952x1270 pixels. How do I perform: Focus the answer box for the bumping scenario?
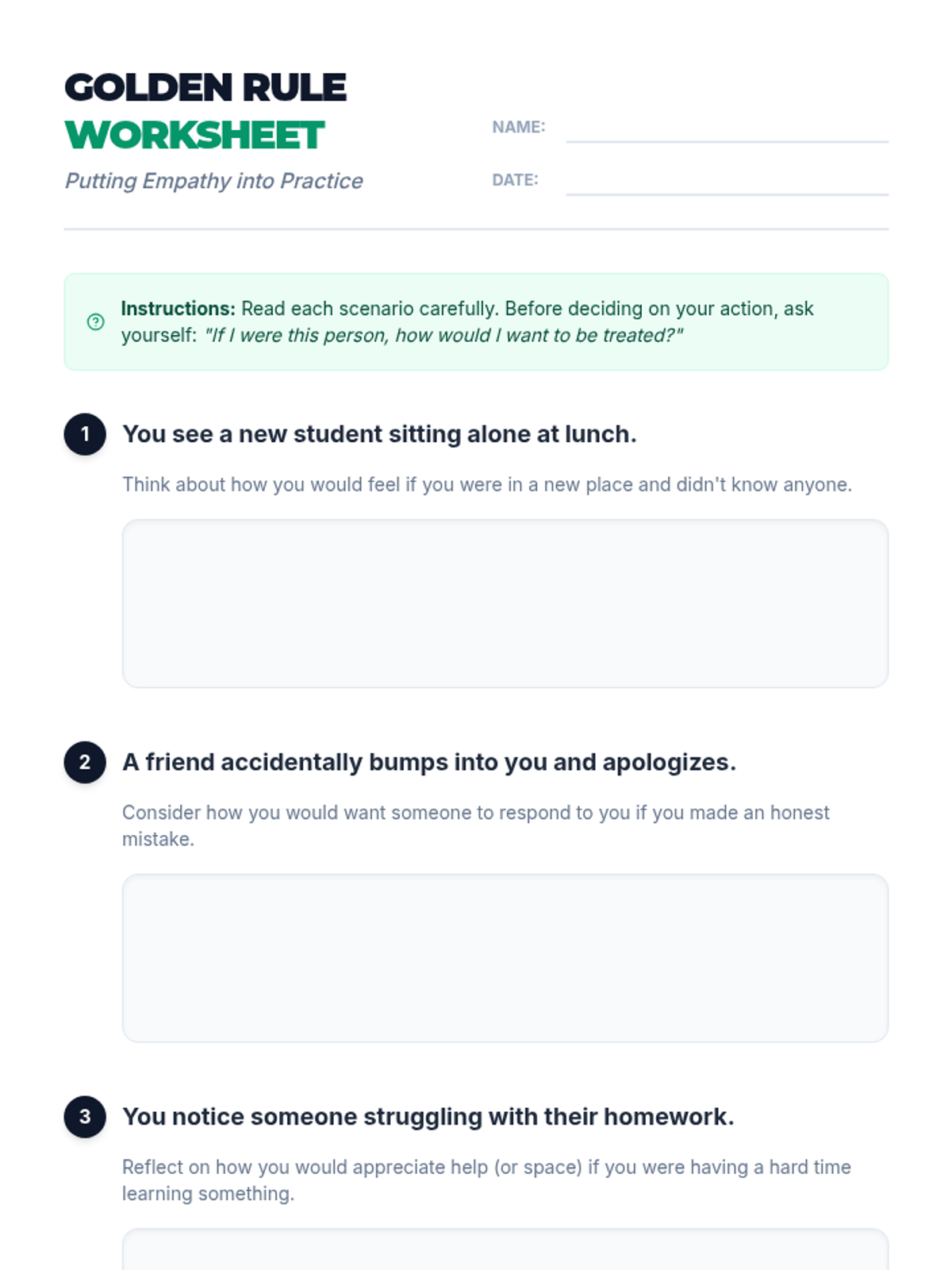(505, 958)
